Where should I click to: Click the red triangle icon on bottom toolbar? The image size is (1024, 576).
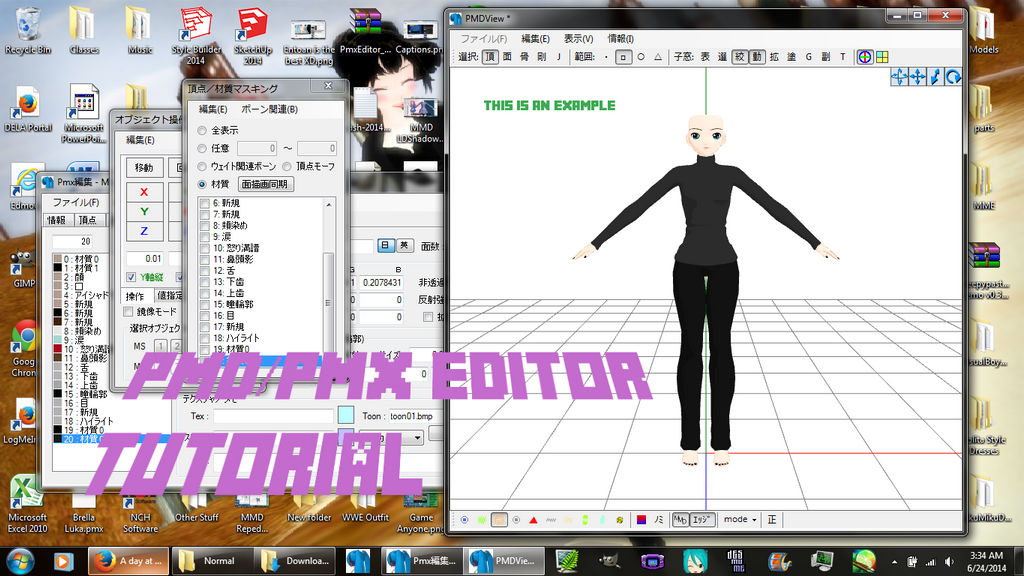(533, 519)
